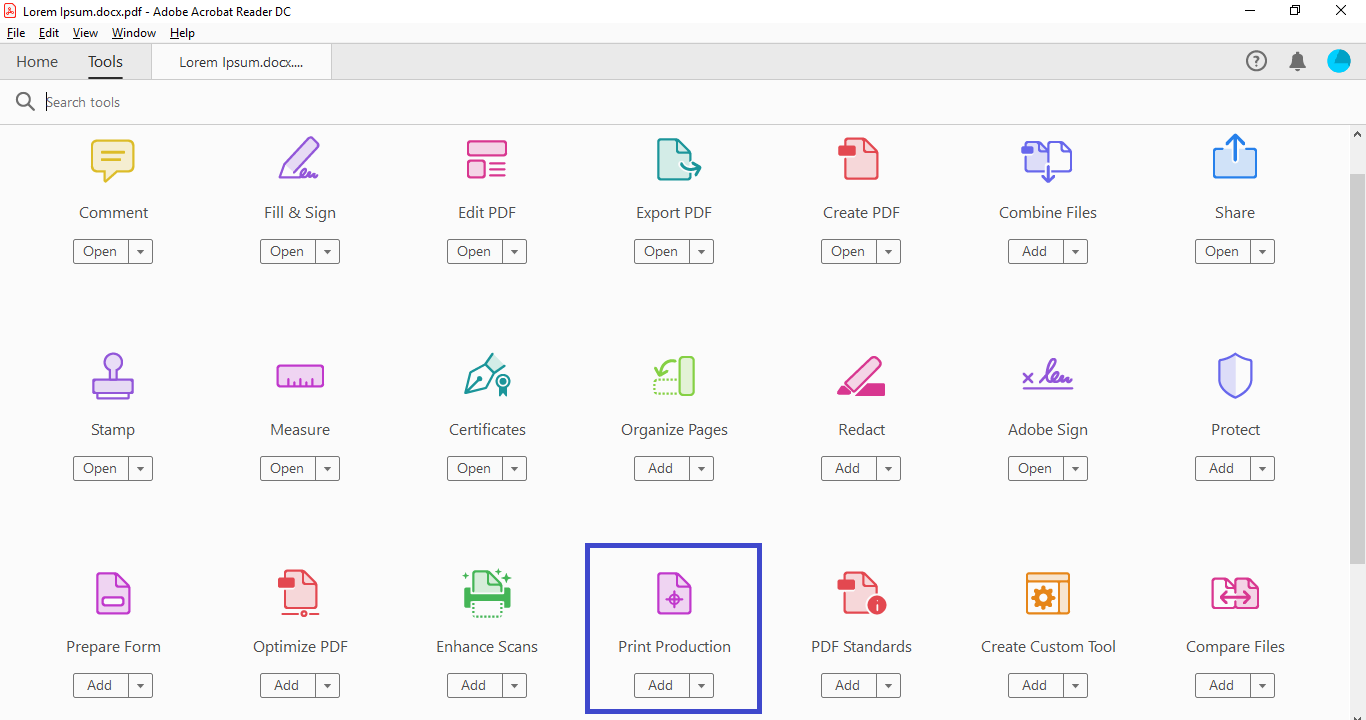
Task: Open the Help menu
Action: tap(182, 33)
